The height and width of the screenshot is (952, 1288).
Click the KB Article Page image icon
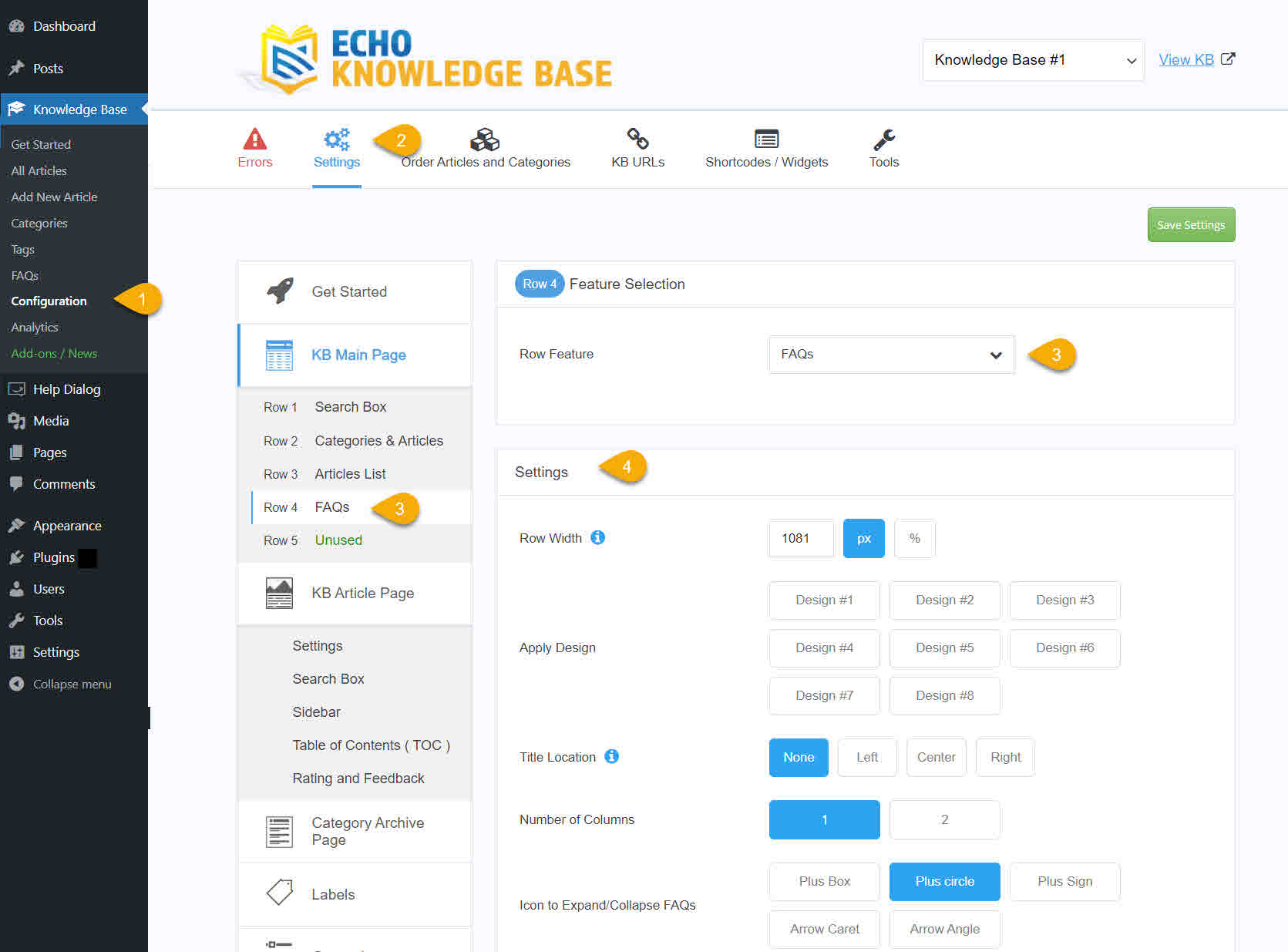279,593
